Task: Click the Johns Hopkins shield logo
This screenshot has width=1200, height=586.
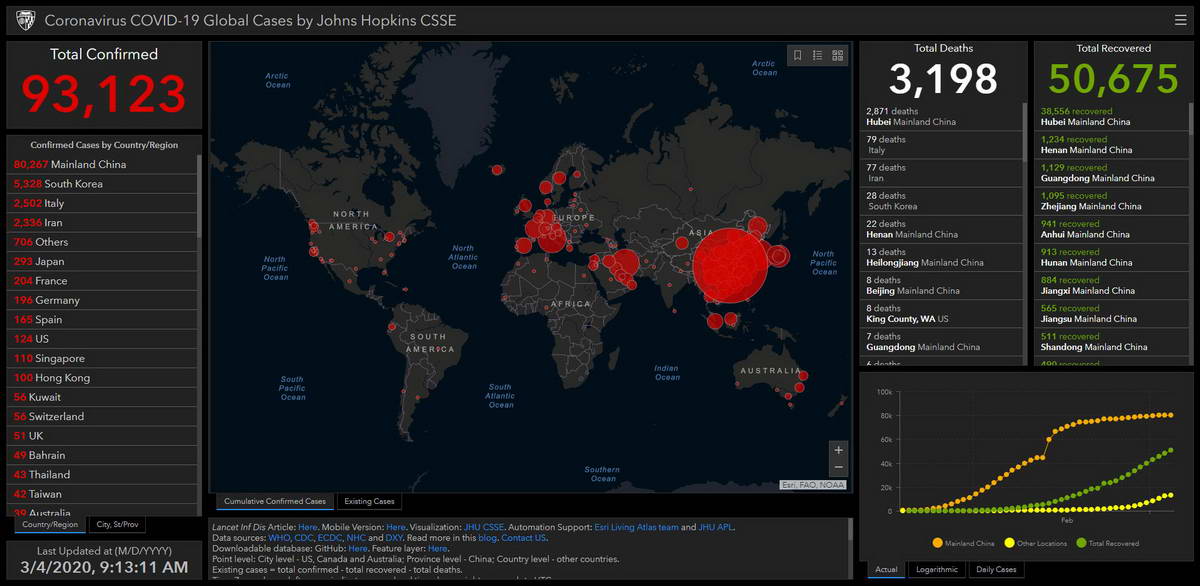Action: 26,20
